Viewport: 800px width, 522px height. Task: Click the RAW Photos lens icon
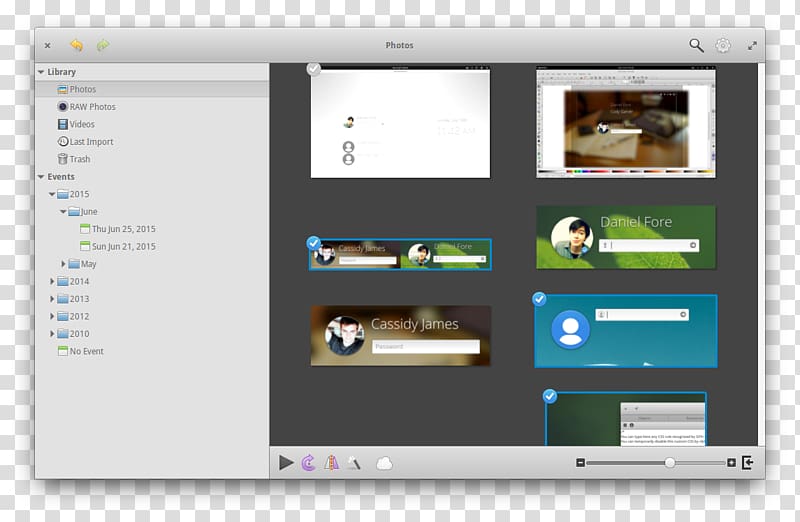click(x=63, y=107)
